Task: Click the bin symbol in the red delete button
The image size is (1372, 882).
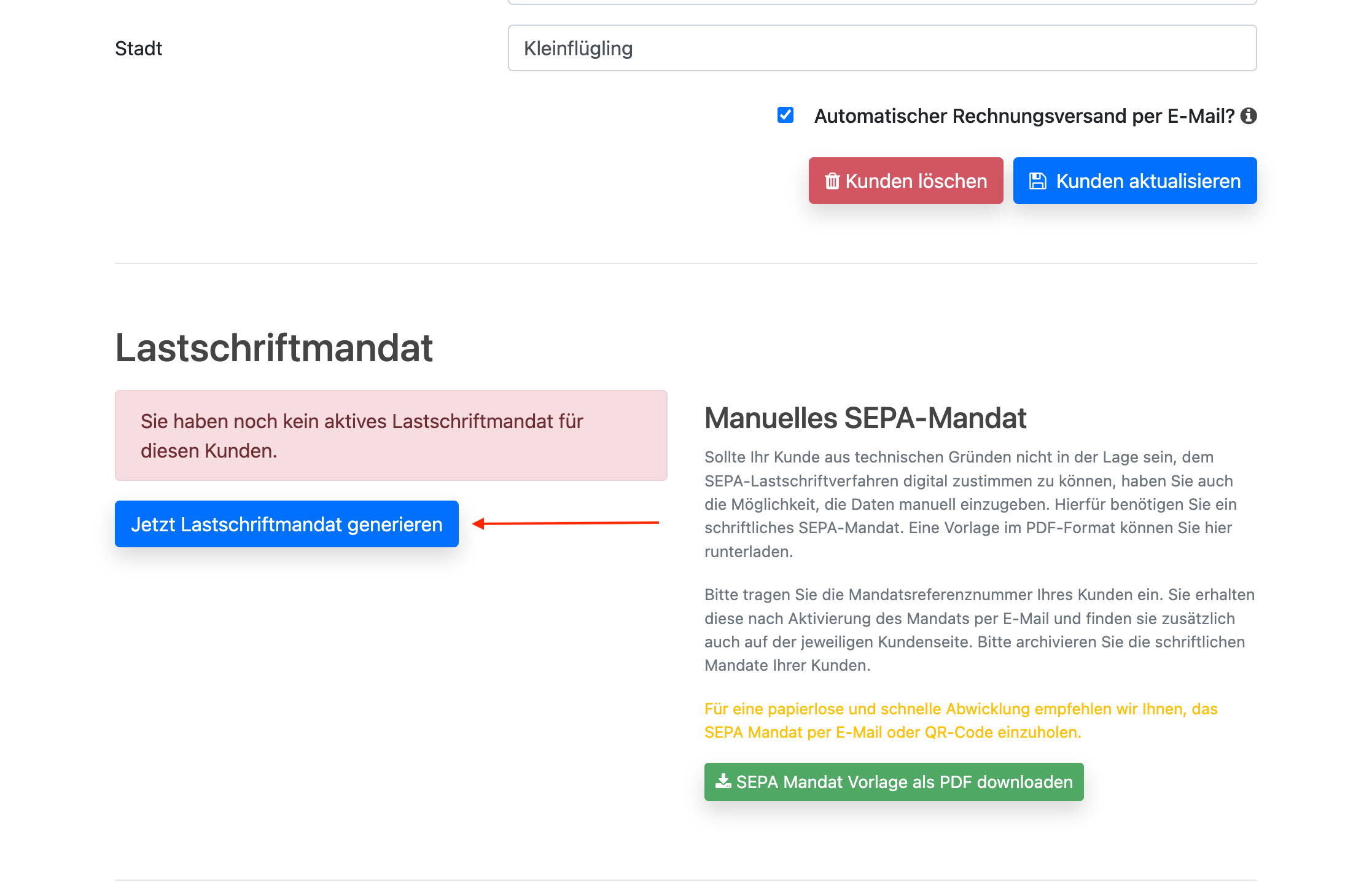Action: click(x=833, y=181)
